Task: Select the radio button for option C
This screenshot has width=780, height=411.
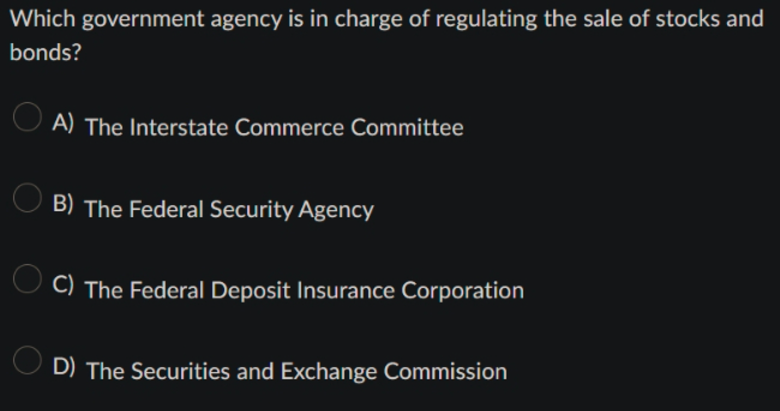Action: click(x=27, y=279)
